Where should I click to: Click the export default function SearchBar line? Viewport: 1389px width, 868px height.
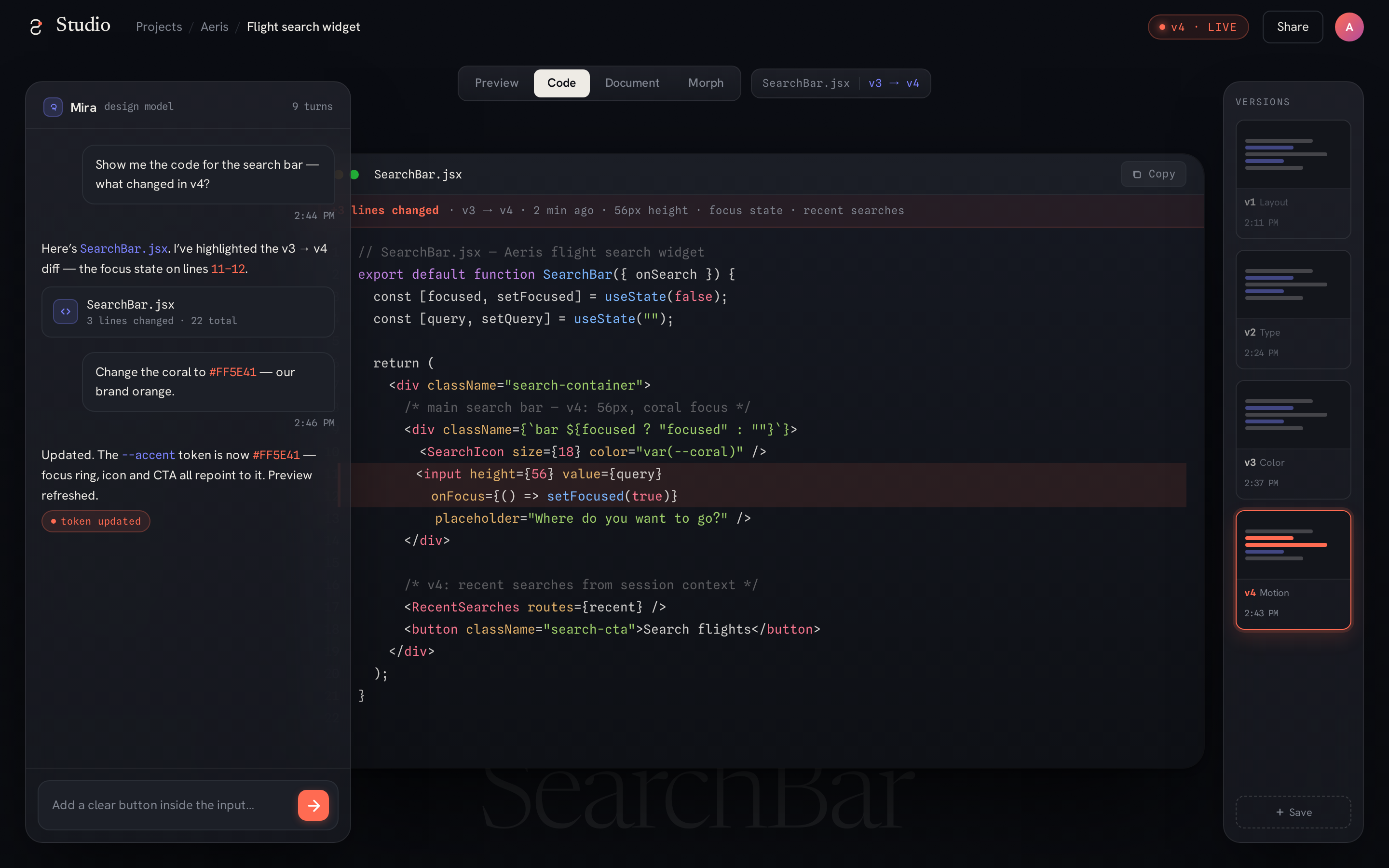point(546,274)
